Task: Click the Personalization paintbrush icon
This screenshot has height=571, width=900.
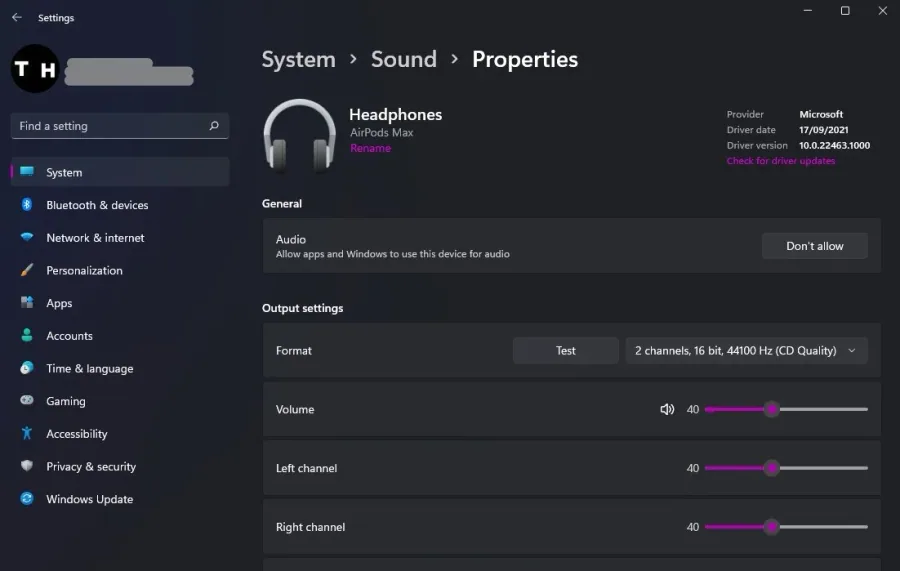Action: [x=27, y=270]
